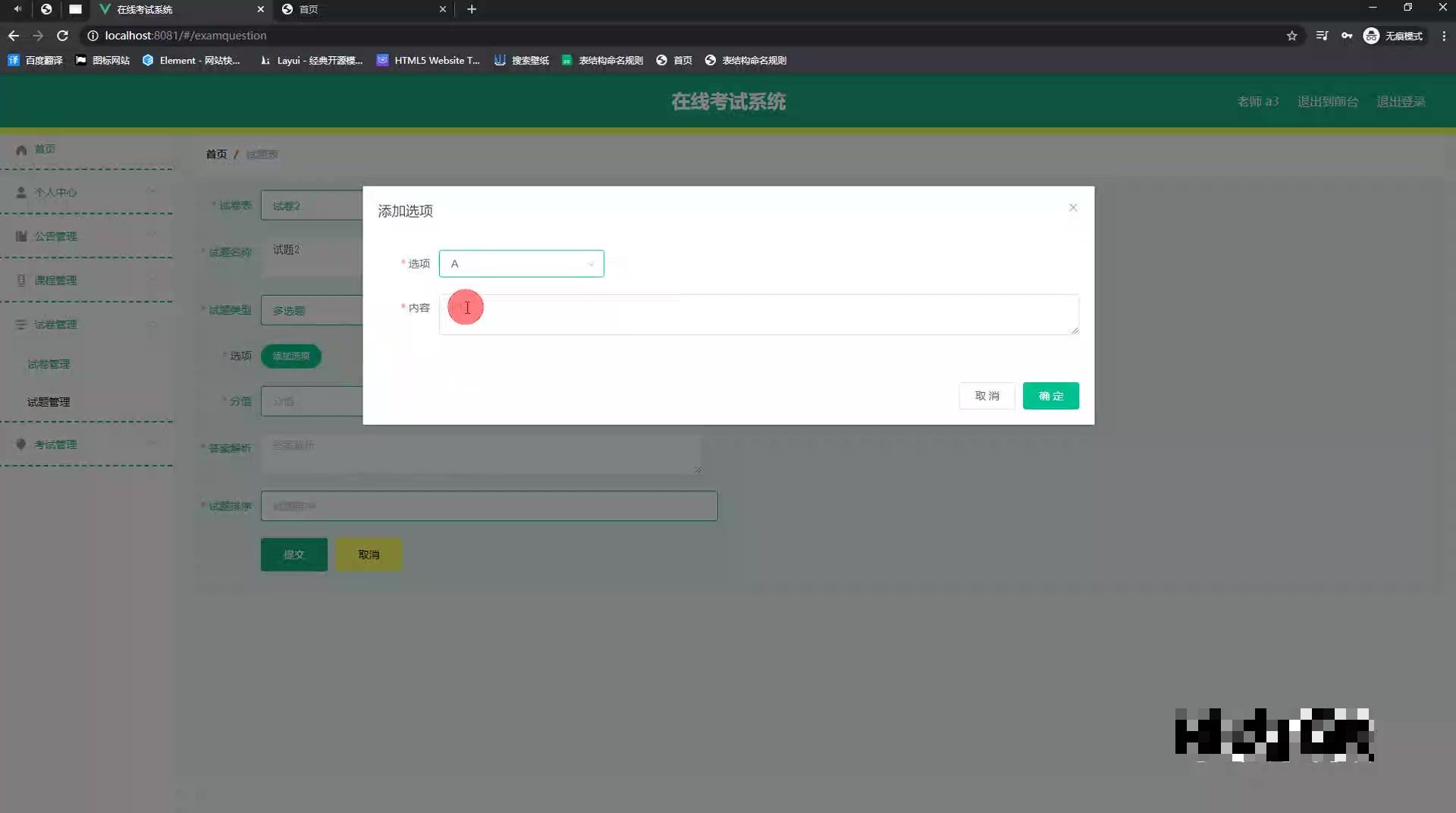Click the bookmark star in address bar

pos(1292,36)
